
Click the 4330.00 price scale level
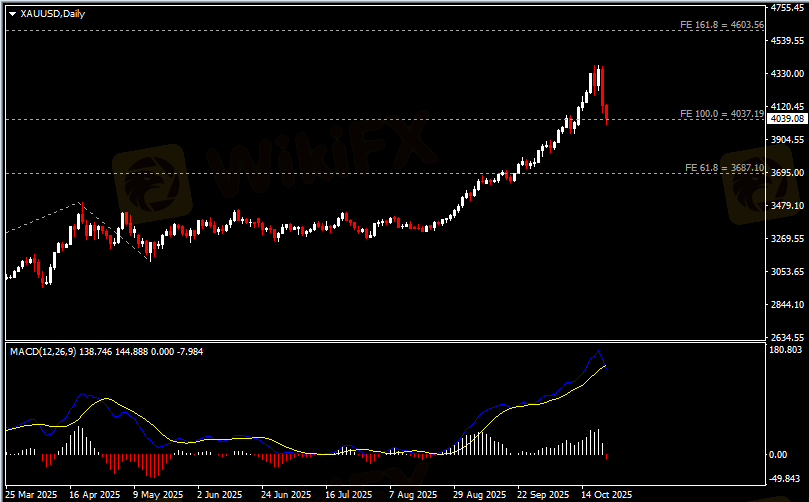click(x=787, y=74)
